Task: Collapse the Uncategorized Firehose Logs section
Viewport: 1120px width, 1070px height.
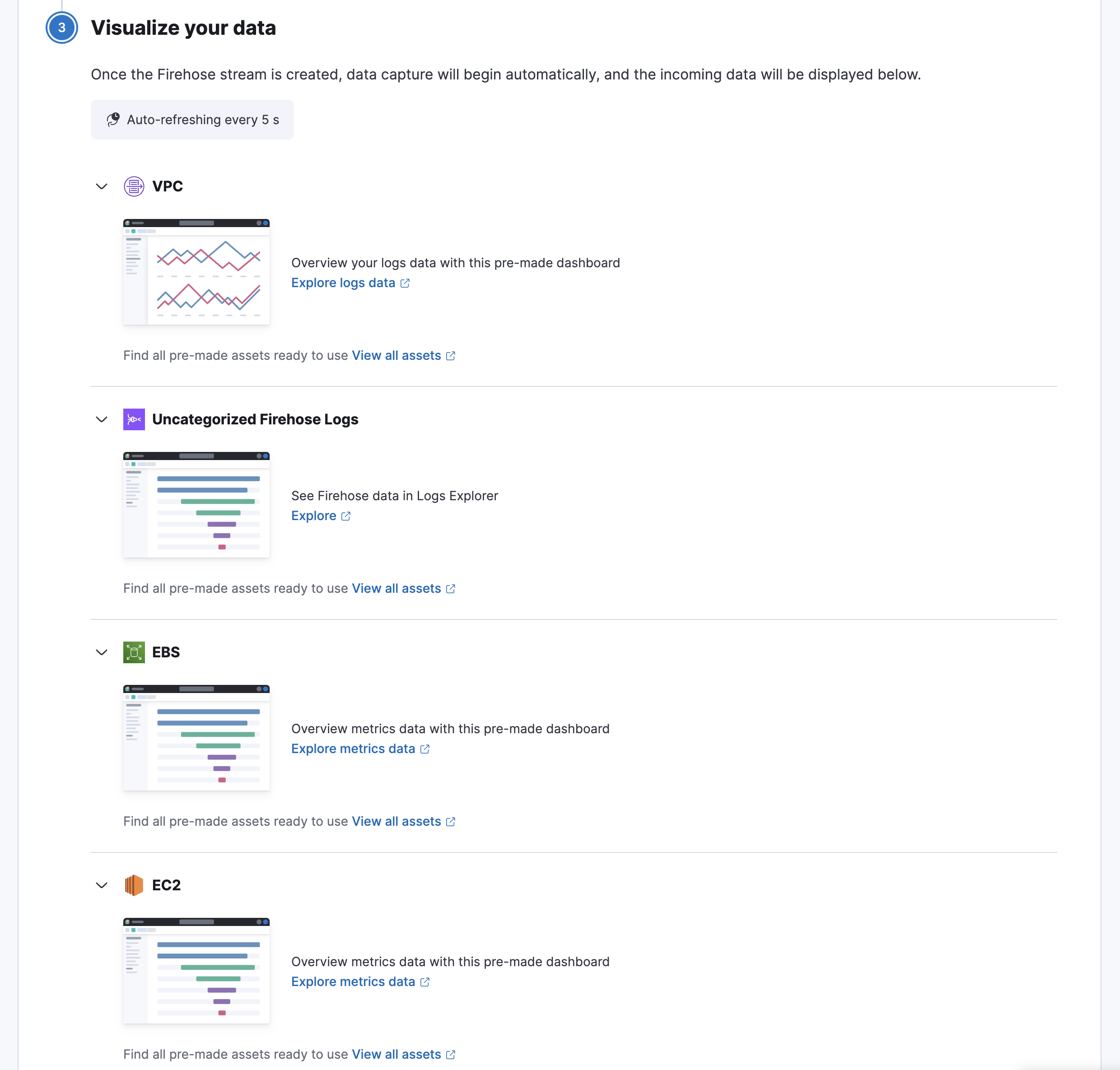Action: [x=101, y=419]
